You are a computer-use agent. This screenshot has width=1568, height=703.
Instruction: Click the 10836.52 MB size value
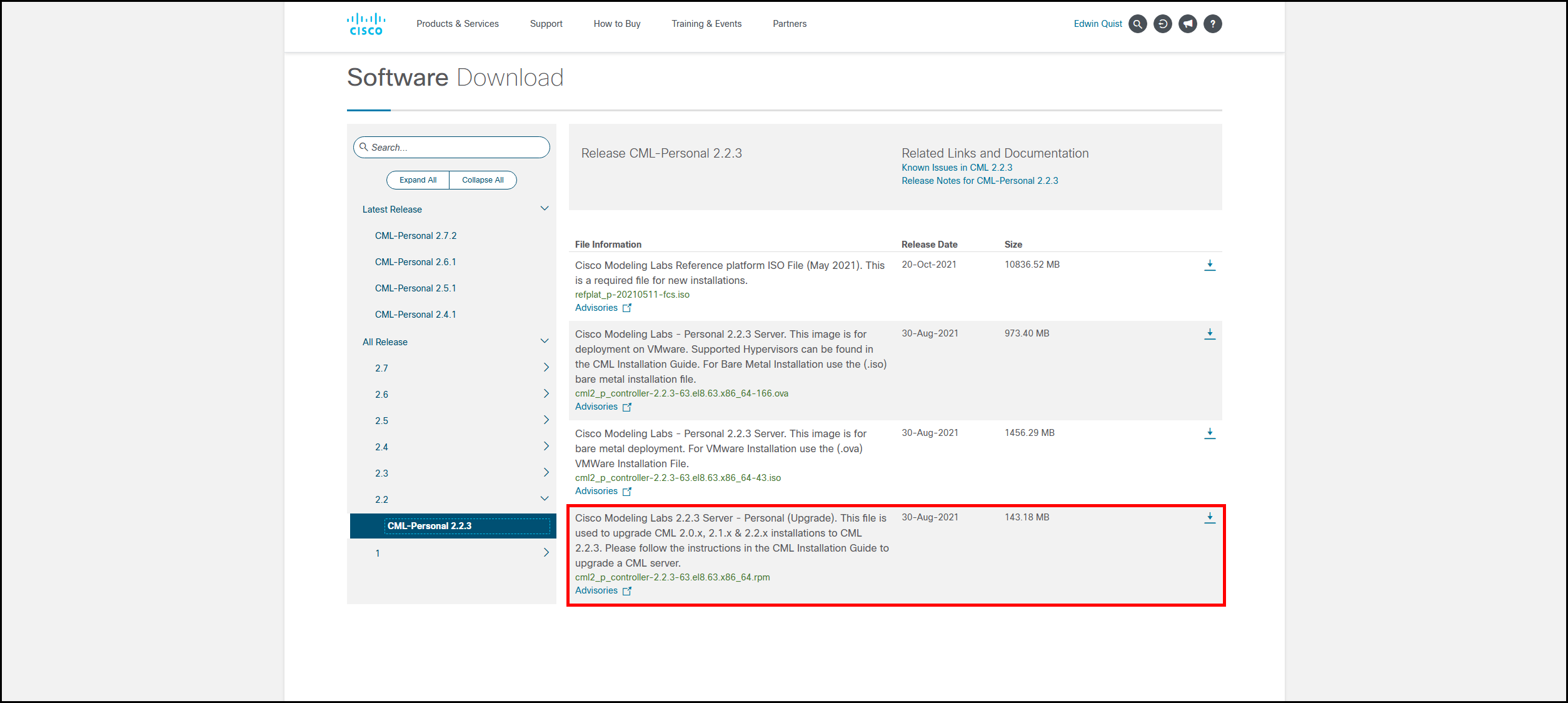tap(1032, 265)
